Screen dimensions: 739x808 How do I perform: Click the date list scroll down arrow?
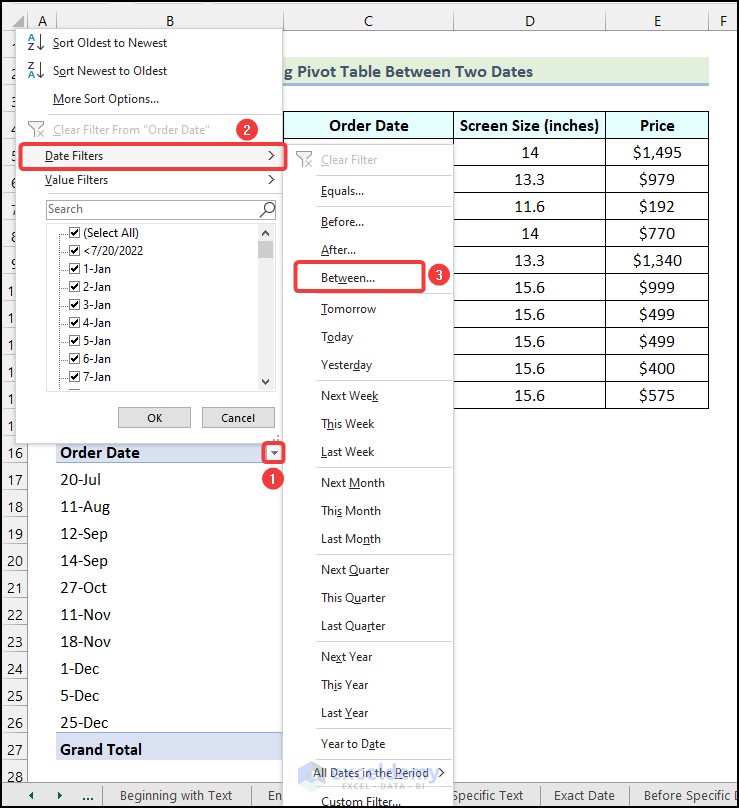[x=265, y=382]
